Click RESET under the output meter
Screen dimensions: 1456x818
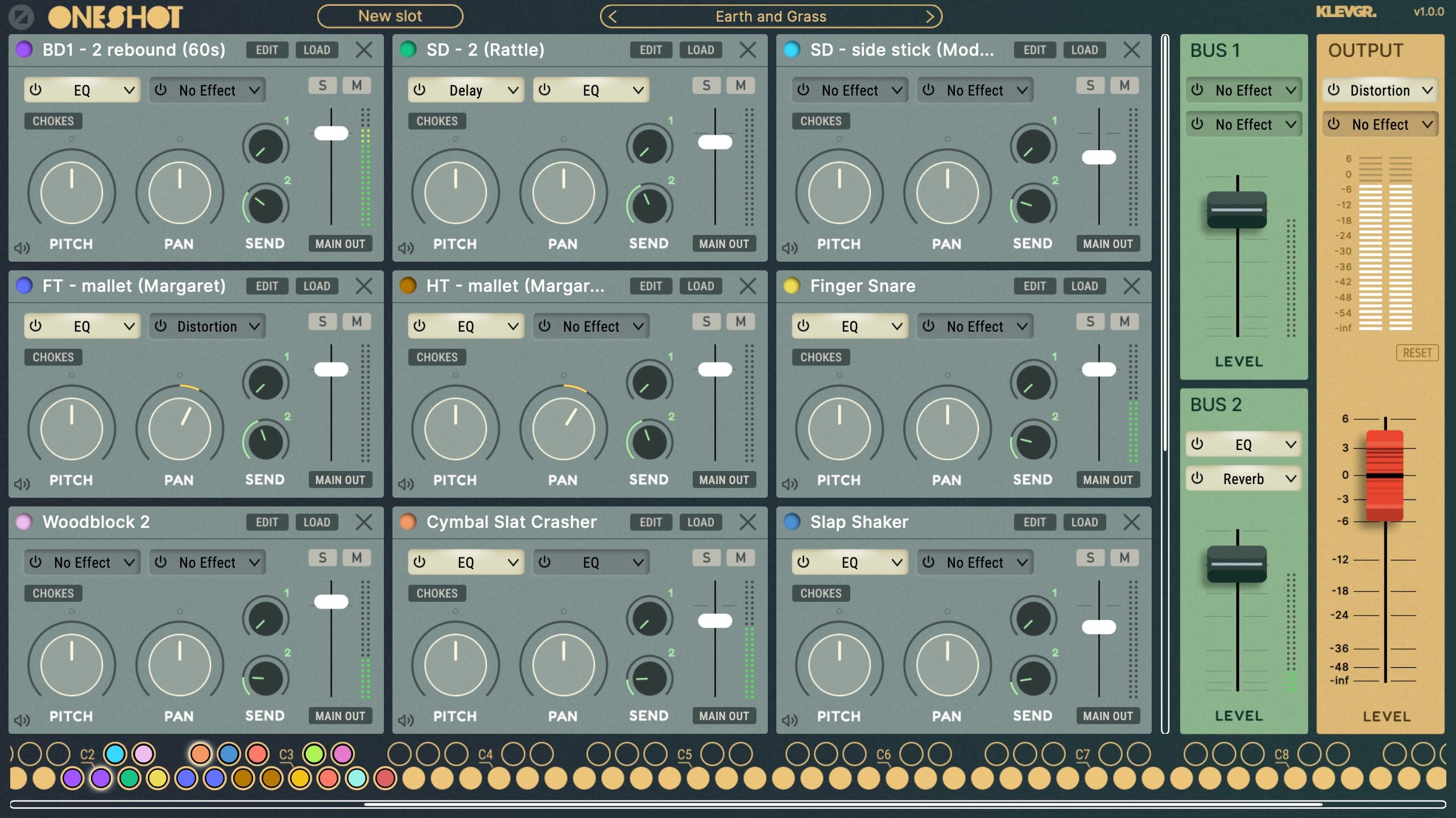click(x=1416, y=353)
